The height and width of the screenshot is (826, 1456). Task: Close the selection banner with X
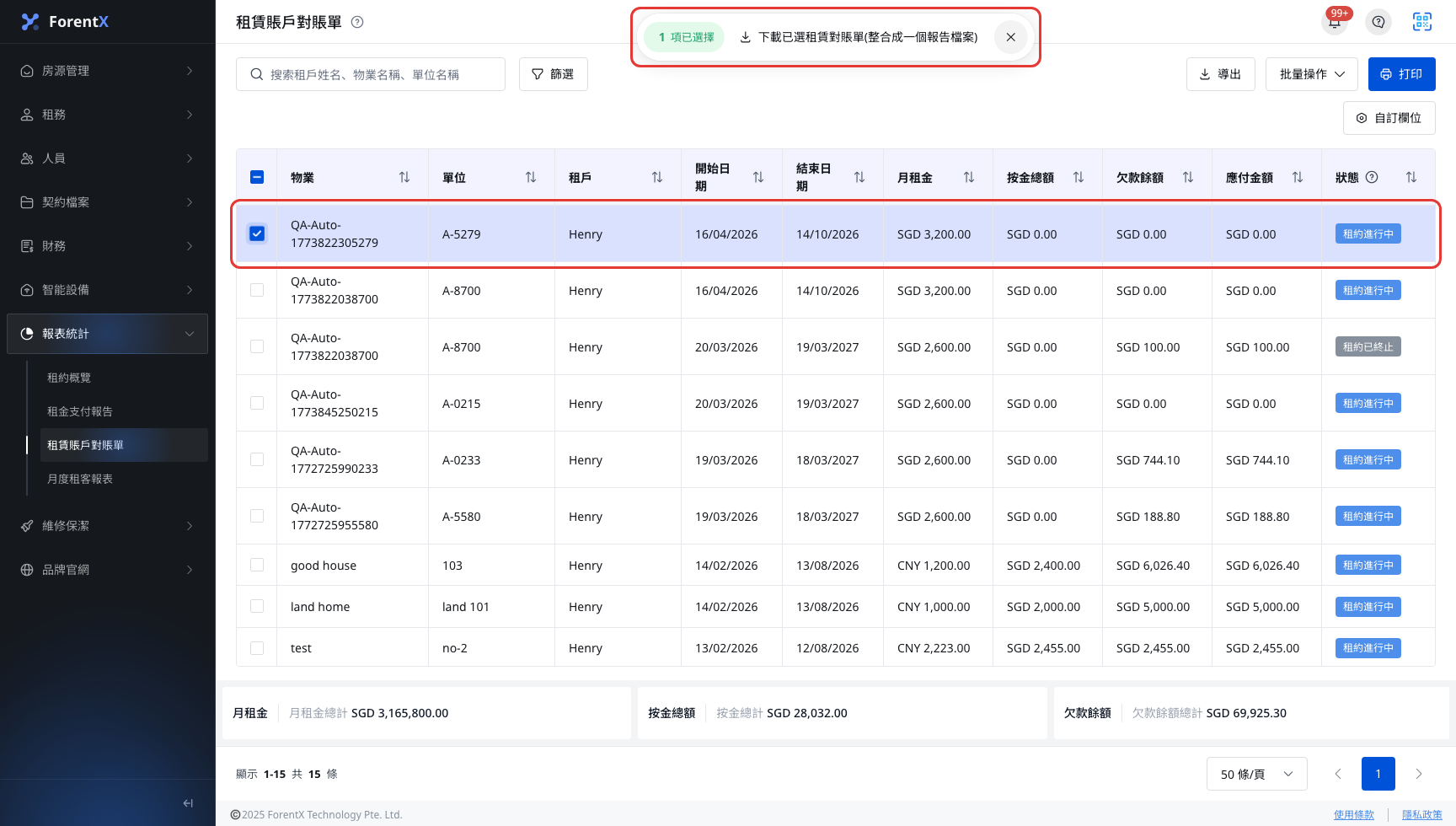coord(1011,37)
